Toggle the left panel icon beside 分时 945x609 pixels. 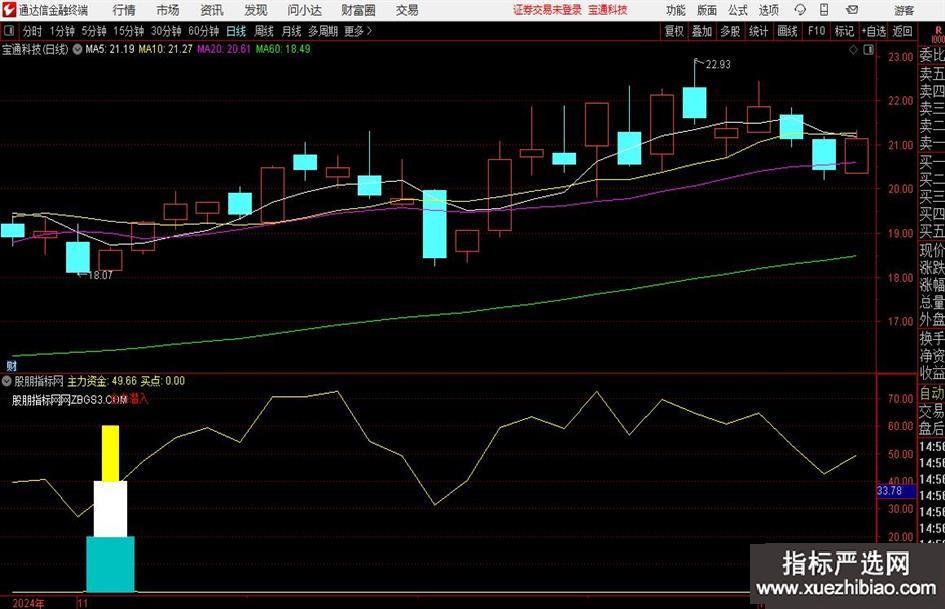click(9, 31)
